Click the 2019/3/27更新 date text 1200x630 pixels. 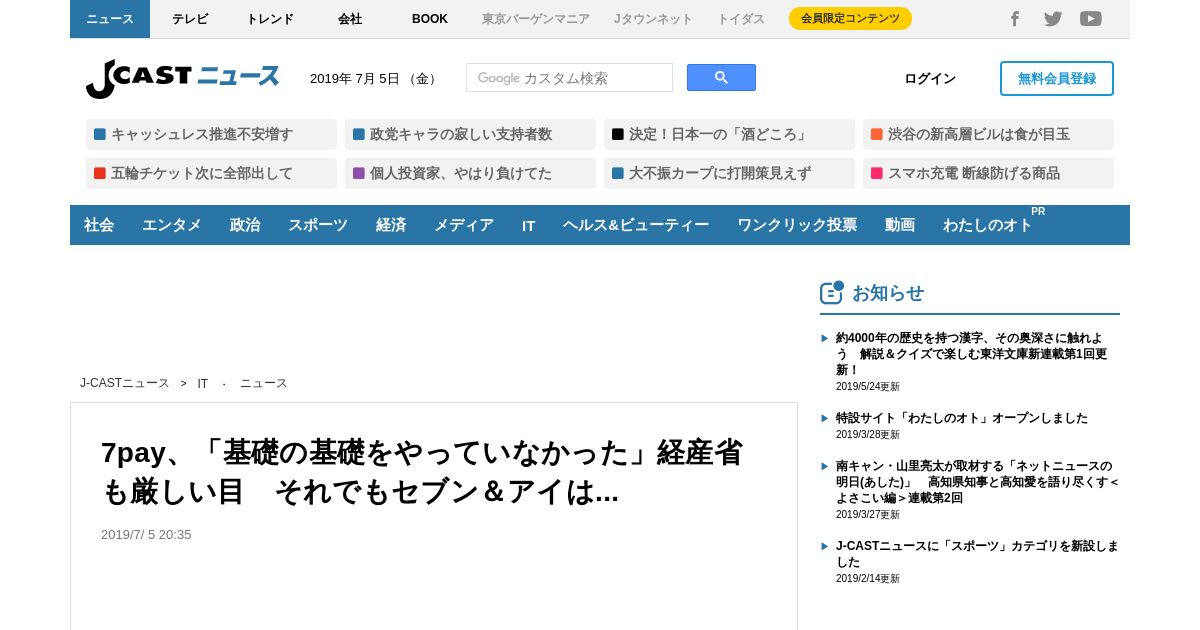click(868, 514)
